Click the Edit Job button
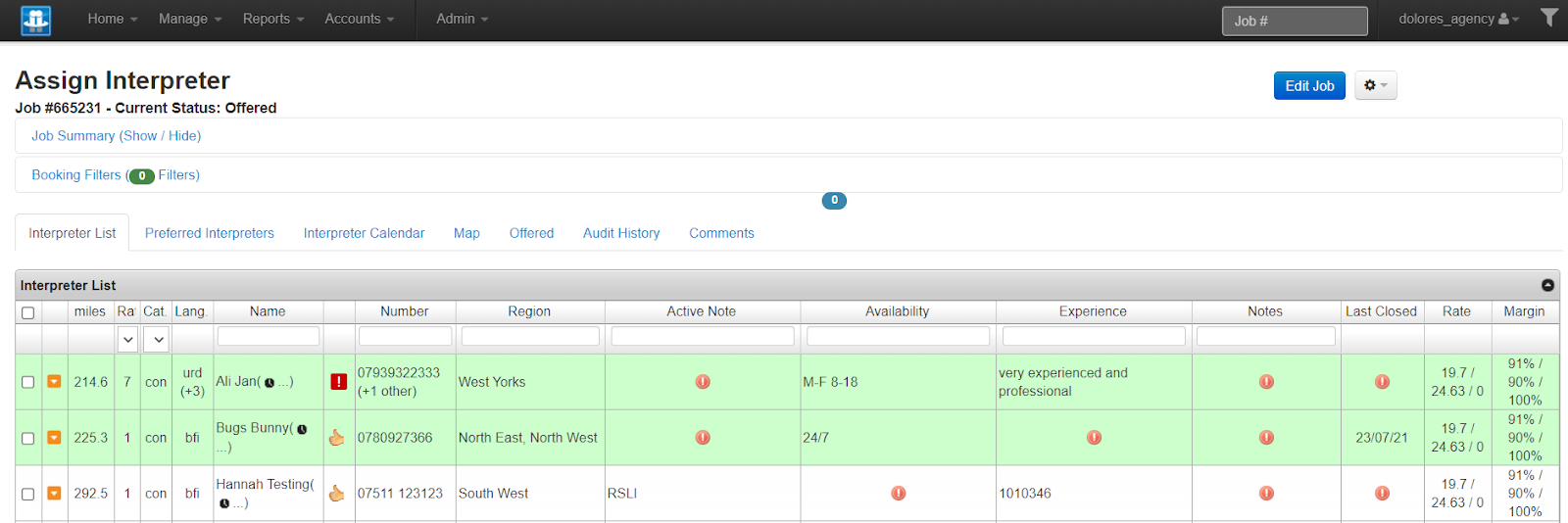Viewport: 1568px width, 523px height. tap(1309, 86)
